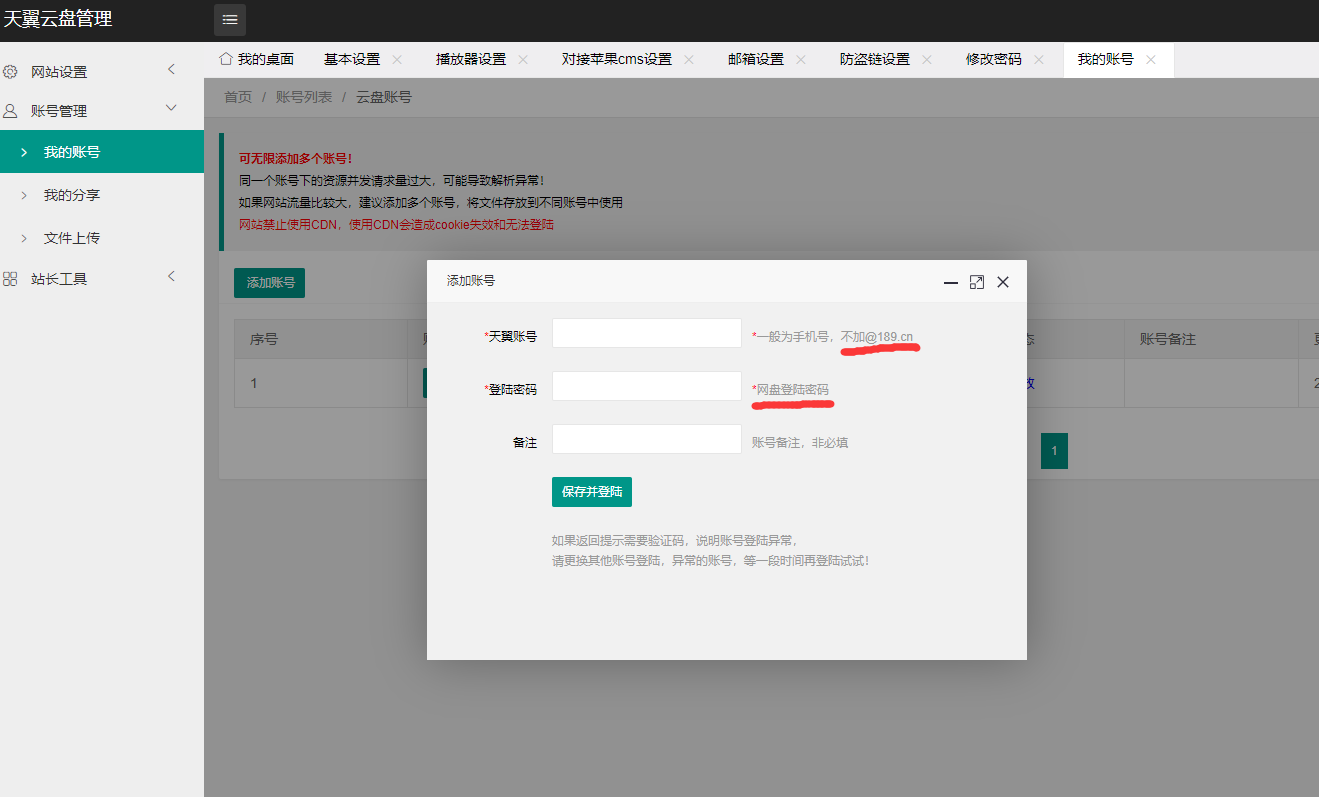1319x797 pixels.
Task: Close the 我的账号 tab
Action: tap(1151, 59)
